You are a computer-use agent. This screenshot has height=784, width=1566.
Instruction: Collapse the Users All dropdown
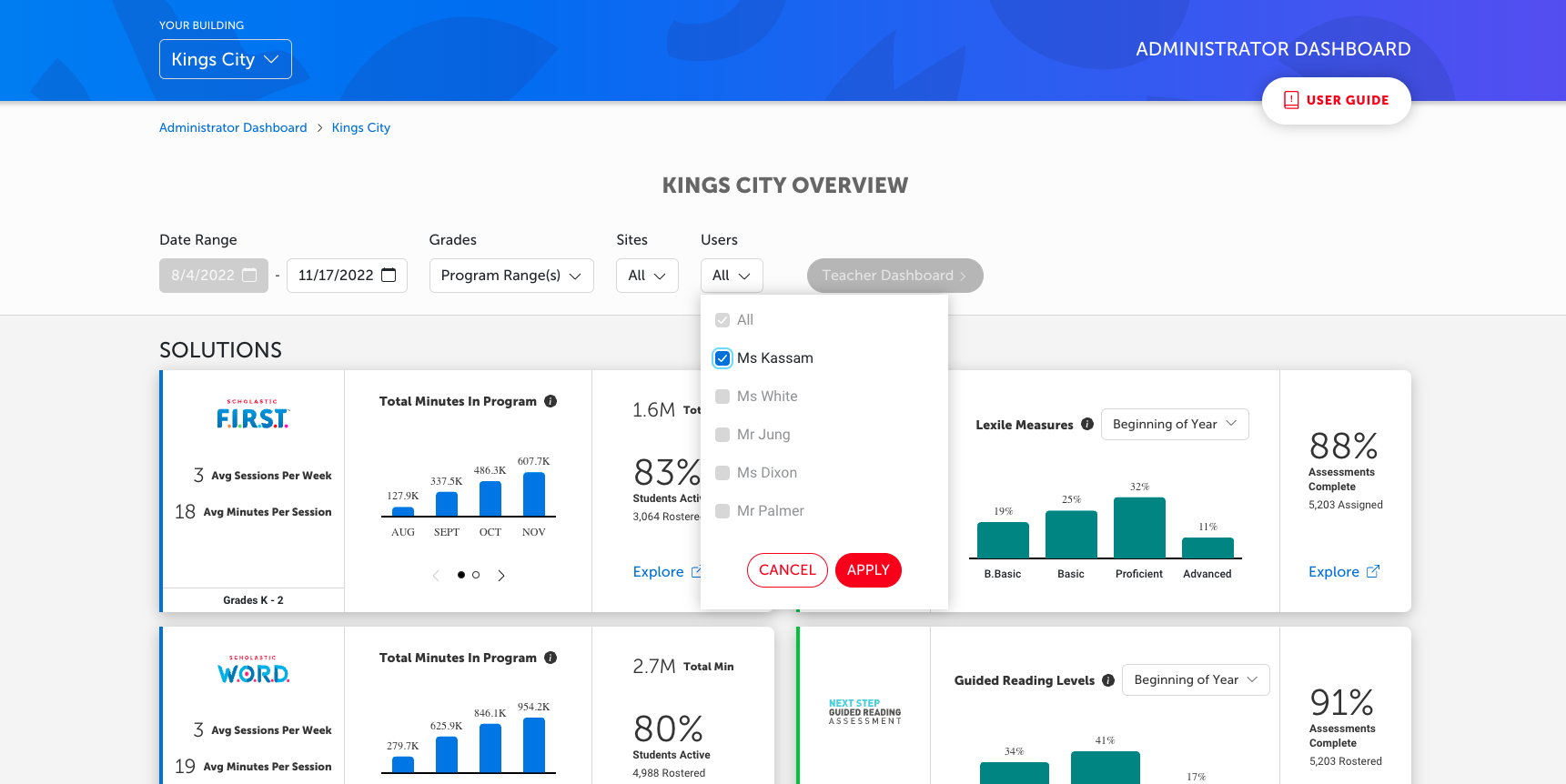(732, 276)
